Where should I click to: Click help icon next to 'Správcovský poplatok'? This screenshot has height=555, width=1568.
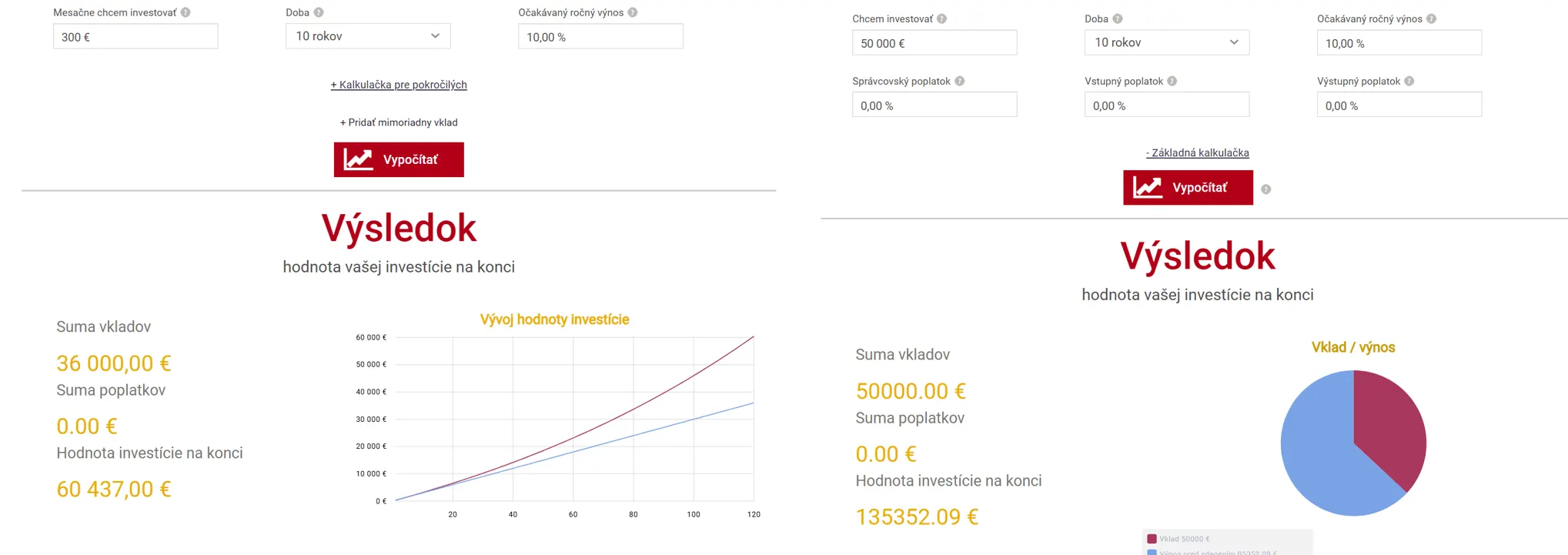pos(960,81)
